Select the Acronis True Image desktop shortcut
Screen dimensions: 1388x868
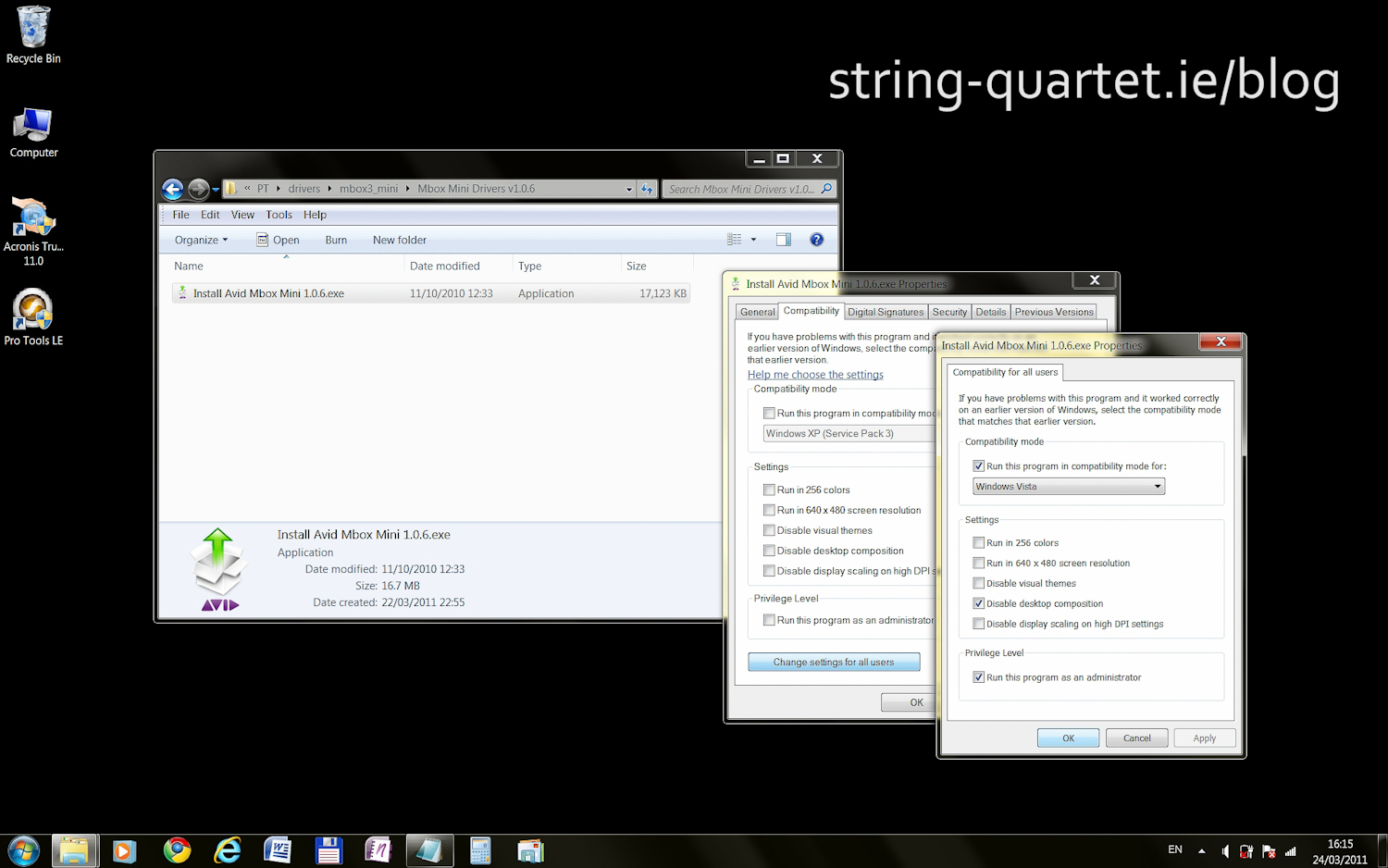pos(33,231)
